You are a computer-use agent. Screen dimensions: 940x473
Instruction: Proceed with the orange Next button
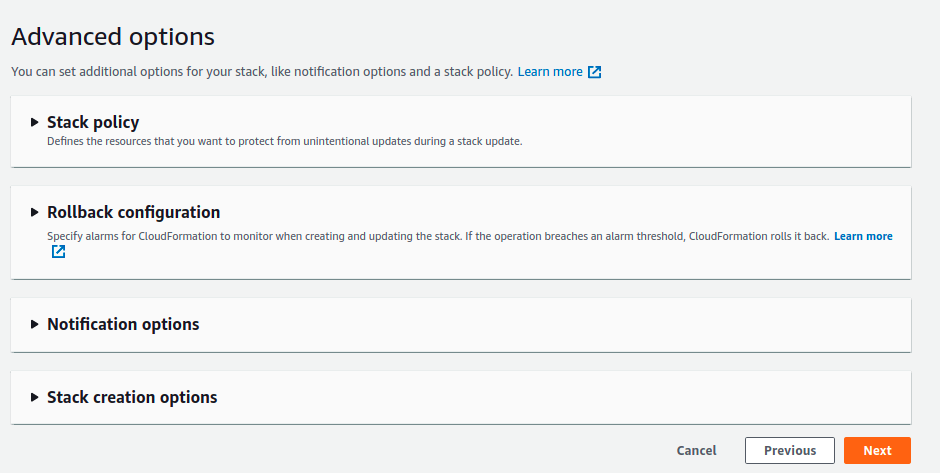tap(877, 450)
